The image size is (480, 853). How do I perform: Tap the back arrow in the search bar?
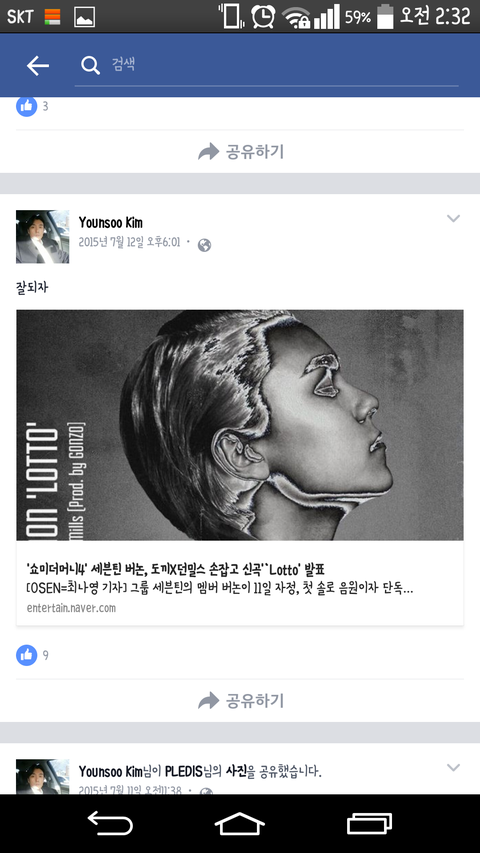[x=38, y=66]
